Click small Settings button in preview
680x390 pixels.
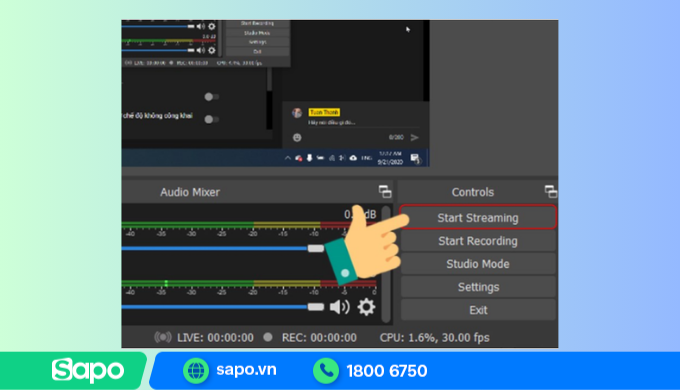(257, 42)
